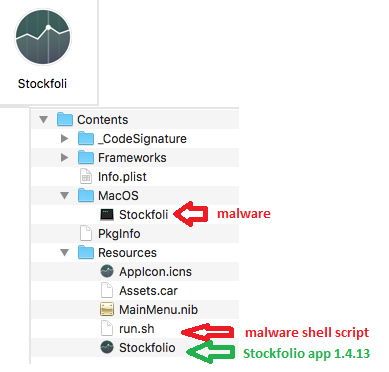The width and height of the screenshot is (389, 372).
Task: Expand the Frameworks folder triangle
Action: 64,157
